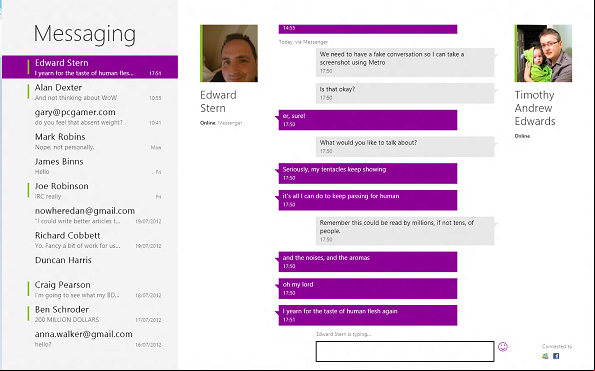Open Ben Schroder's 200 MILLION DOLLARS thread
The height and width of the screenshot is (371, 595).
tap(90, 314)
